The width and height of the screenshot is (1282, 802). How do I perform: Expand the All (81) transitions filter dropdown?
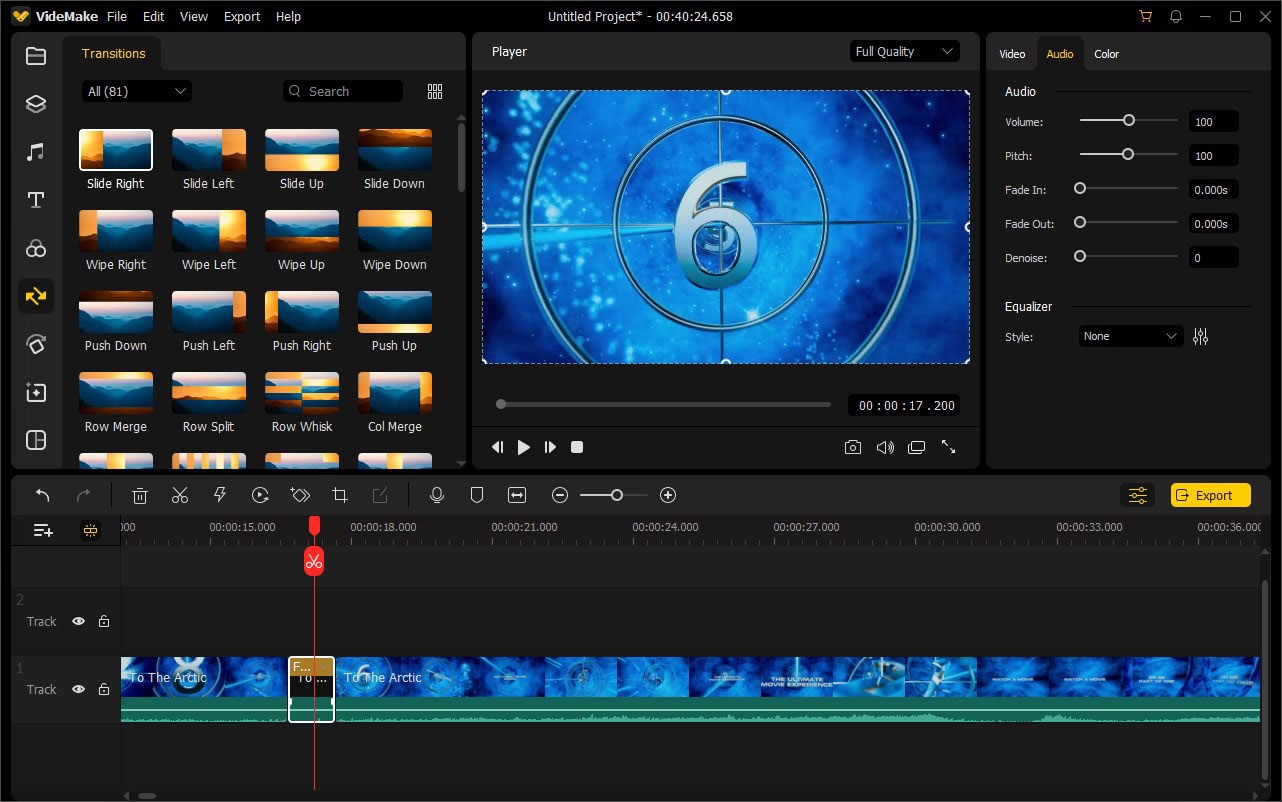[136, 90]
